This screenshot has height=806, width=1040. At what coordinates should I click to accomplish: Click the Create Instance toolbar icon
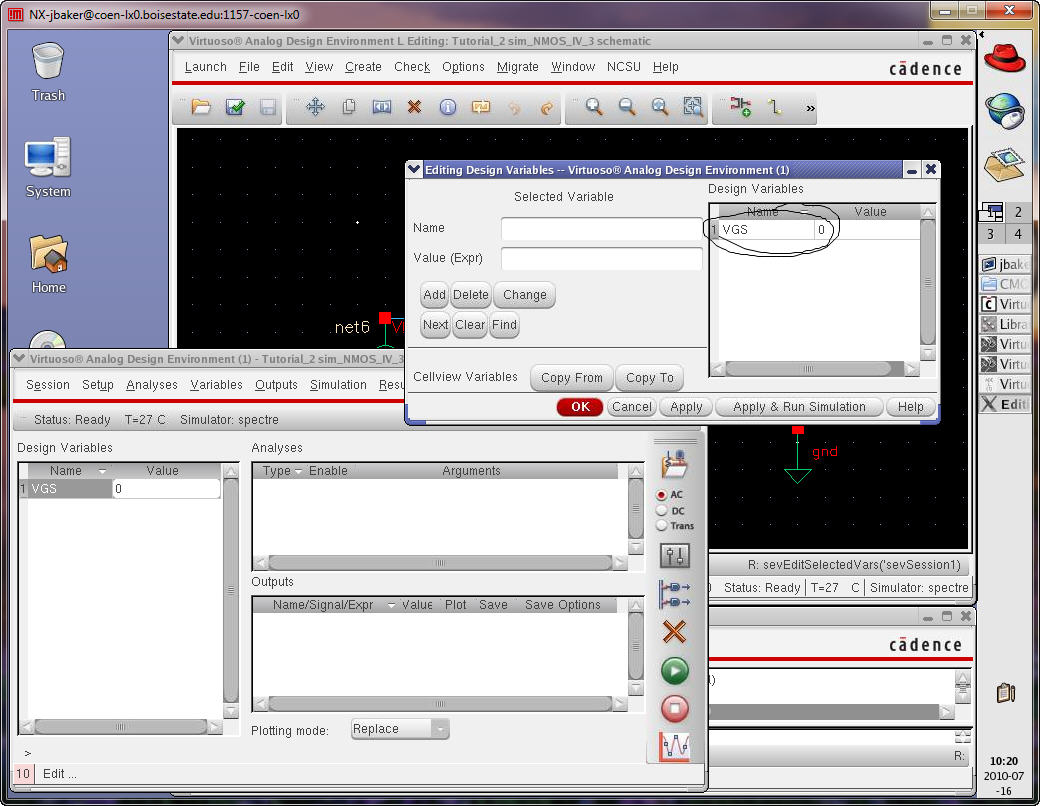[x=740, y=107]
